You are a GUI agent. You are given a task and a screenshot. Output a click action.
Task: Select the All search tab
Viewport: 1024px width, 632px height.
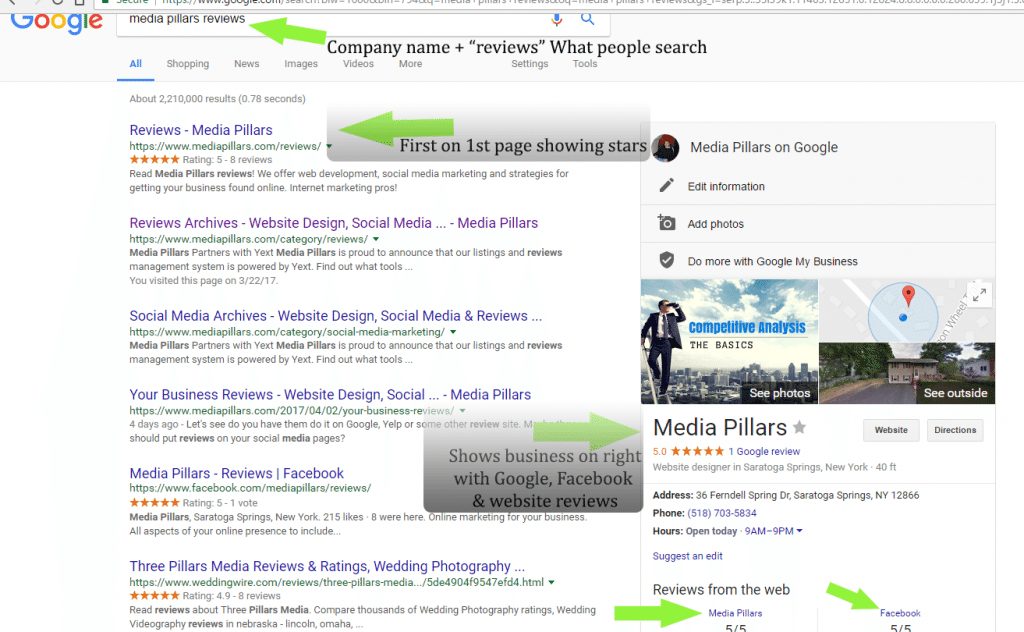135,64
